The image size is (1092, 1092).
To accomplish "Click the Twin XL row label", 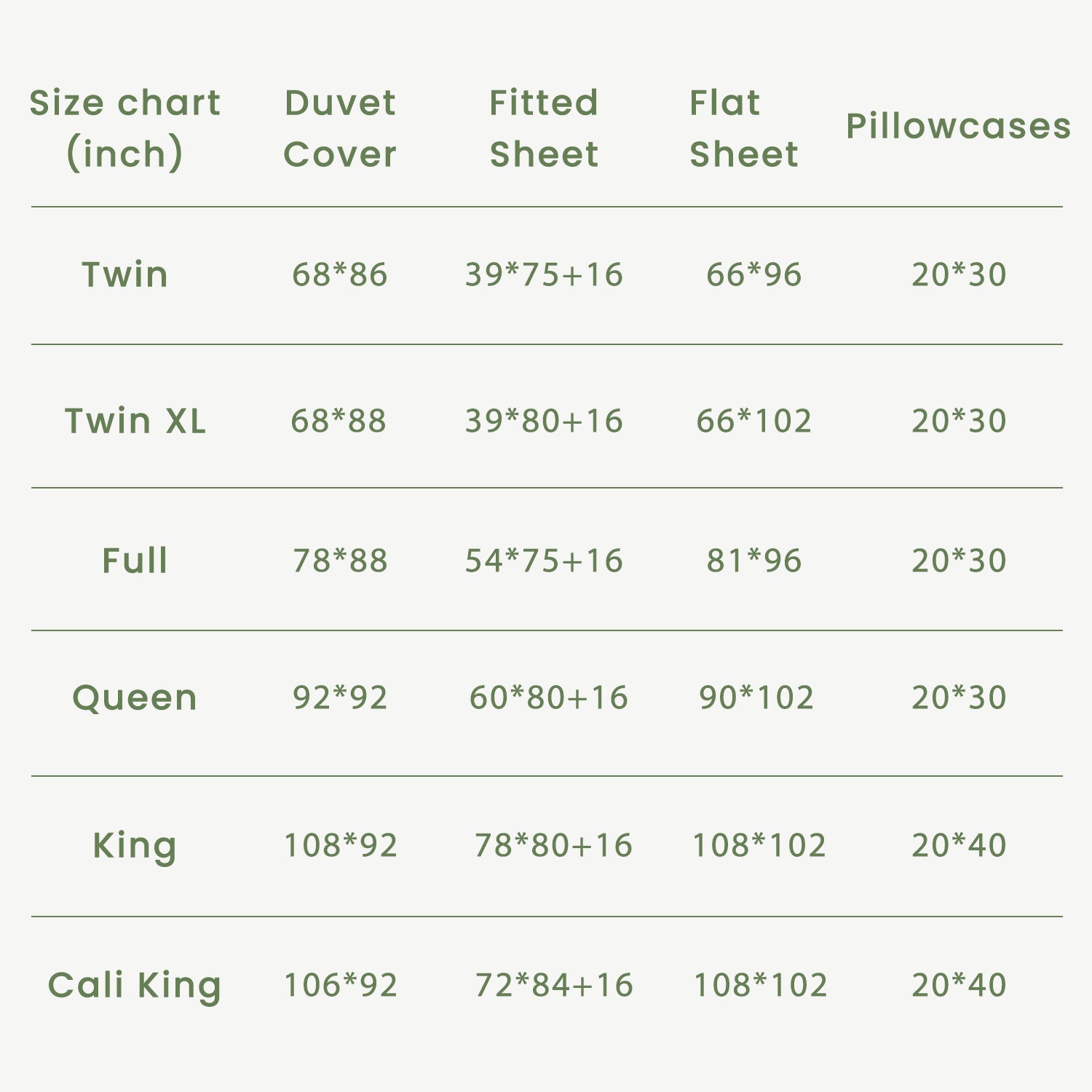I will 135,421.
